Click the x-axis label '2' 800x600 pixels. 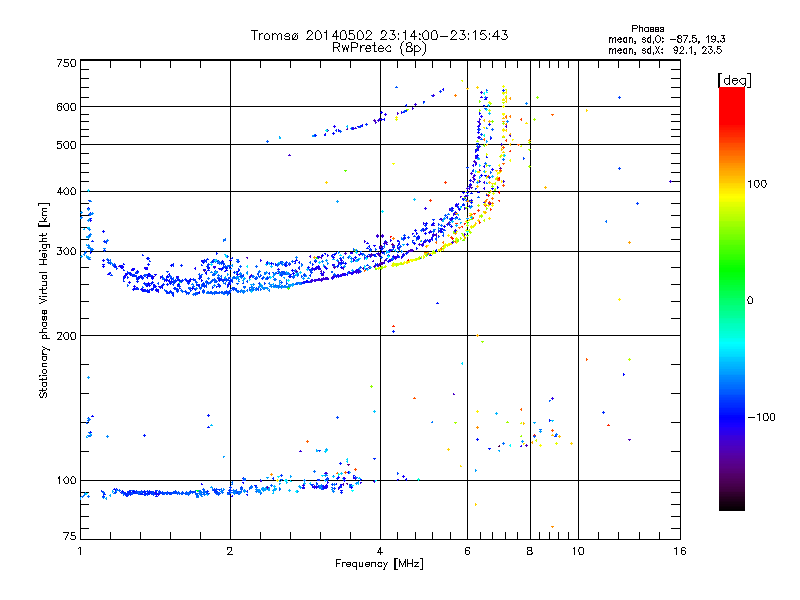click(230, 551)
